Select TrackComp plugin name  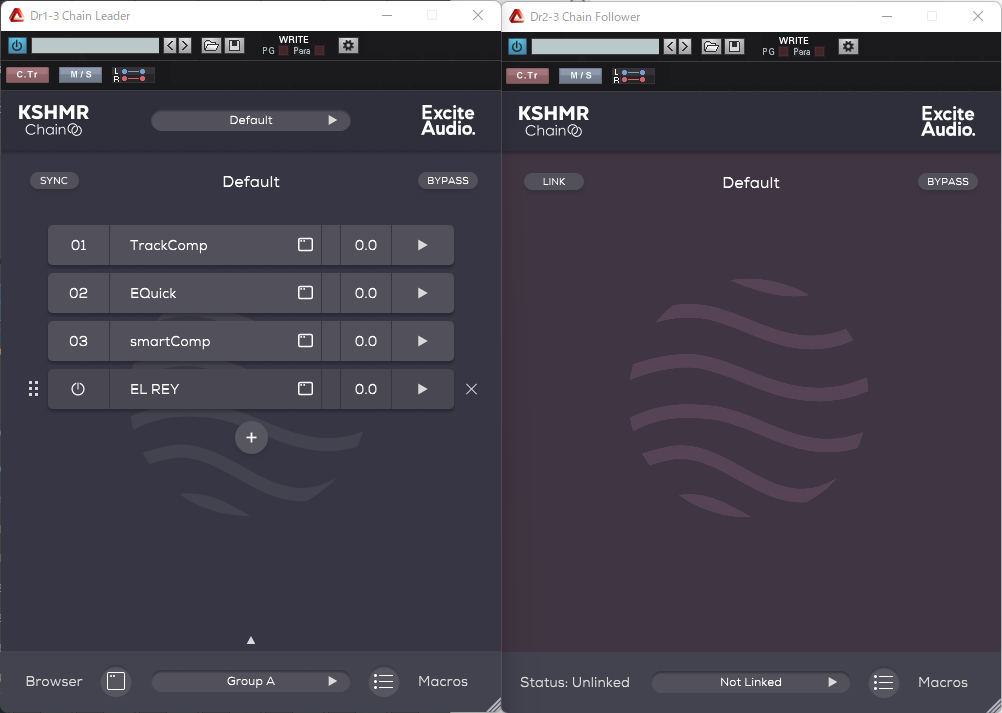click(x=169, y=245)
